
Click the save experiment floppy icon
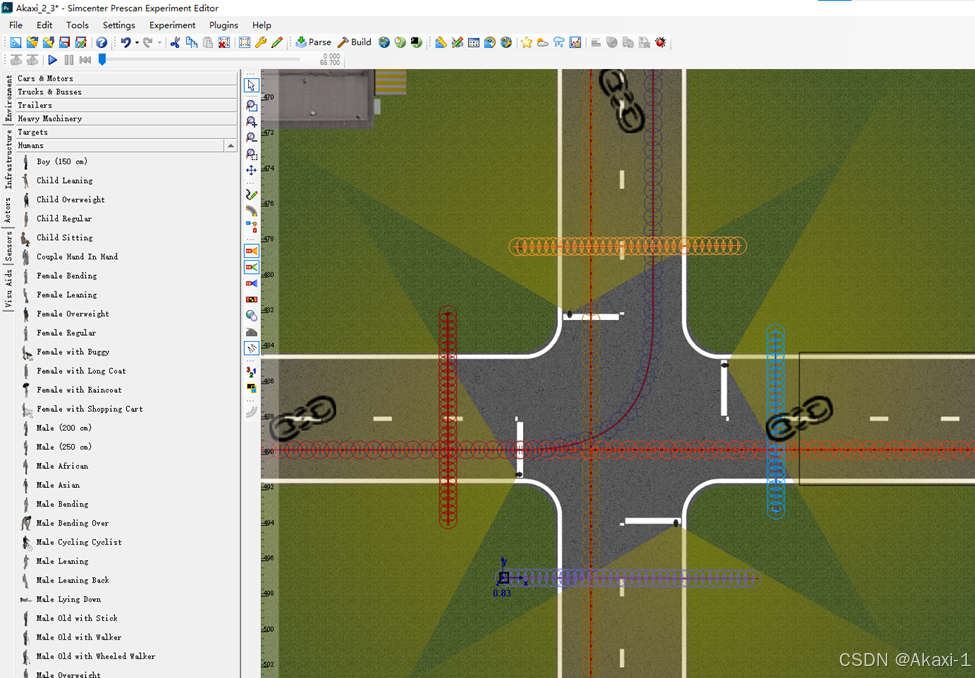click(x=65, y=42)
